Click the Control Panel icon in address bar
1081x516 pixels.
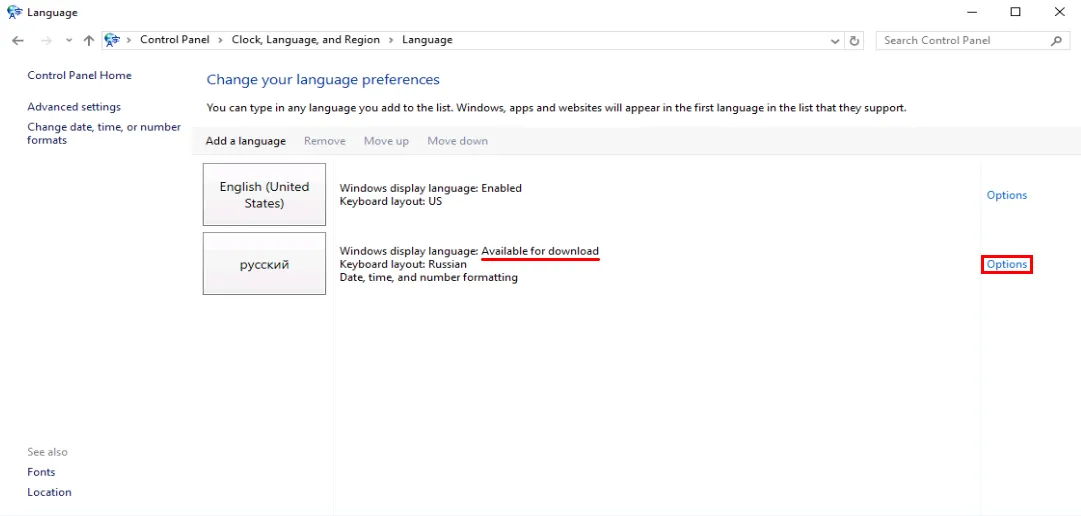click(112, 40)
